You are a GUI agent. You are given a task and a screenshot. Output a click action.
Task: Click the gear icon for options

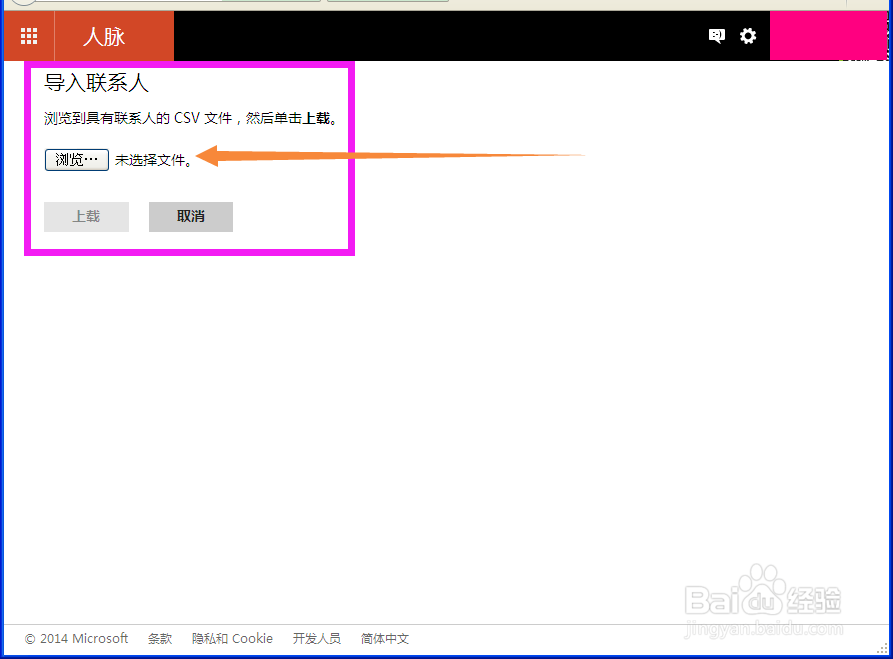point(748,35)
